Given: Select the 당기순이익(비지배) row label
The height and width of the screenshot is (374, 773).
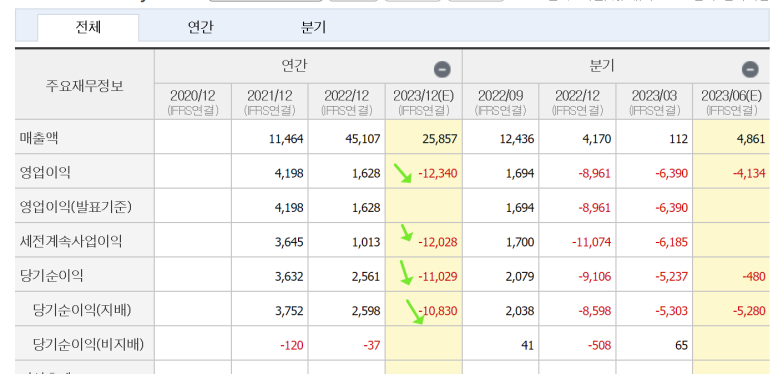Looking at the screenshot, I should click(88, 345).
